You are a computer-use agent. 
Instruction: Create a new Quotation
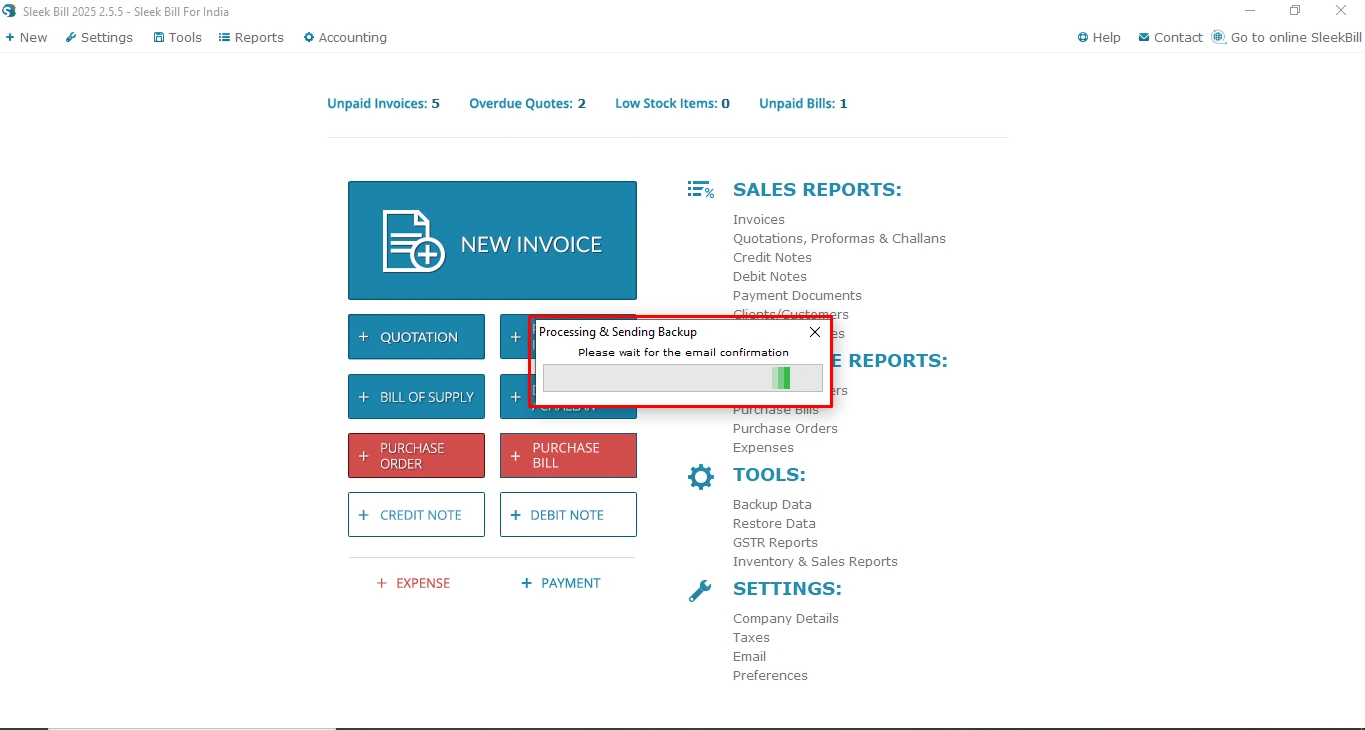[416, 337]
